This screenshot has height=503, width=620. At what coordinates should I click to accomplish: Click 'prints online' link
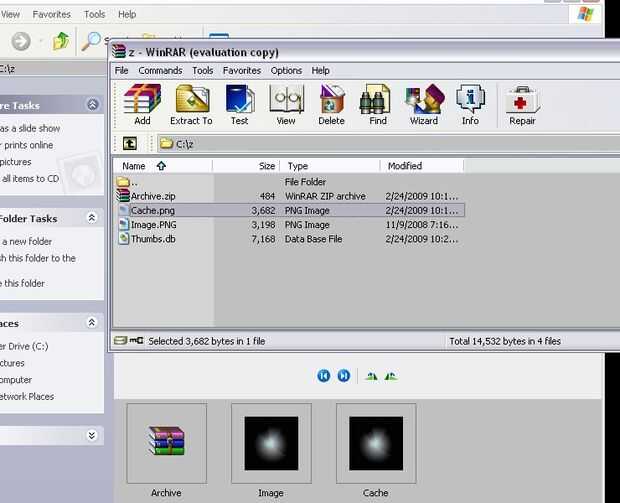point(26,145)
